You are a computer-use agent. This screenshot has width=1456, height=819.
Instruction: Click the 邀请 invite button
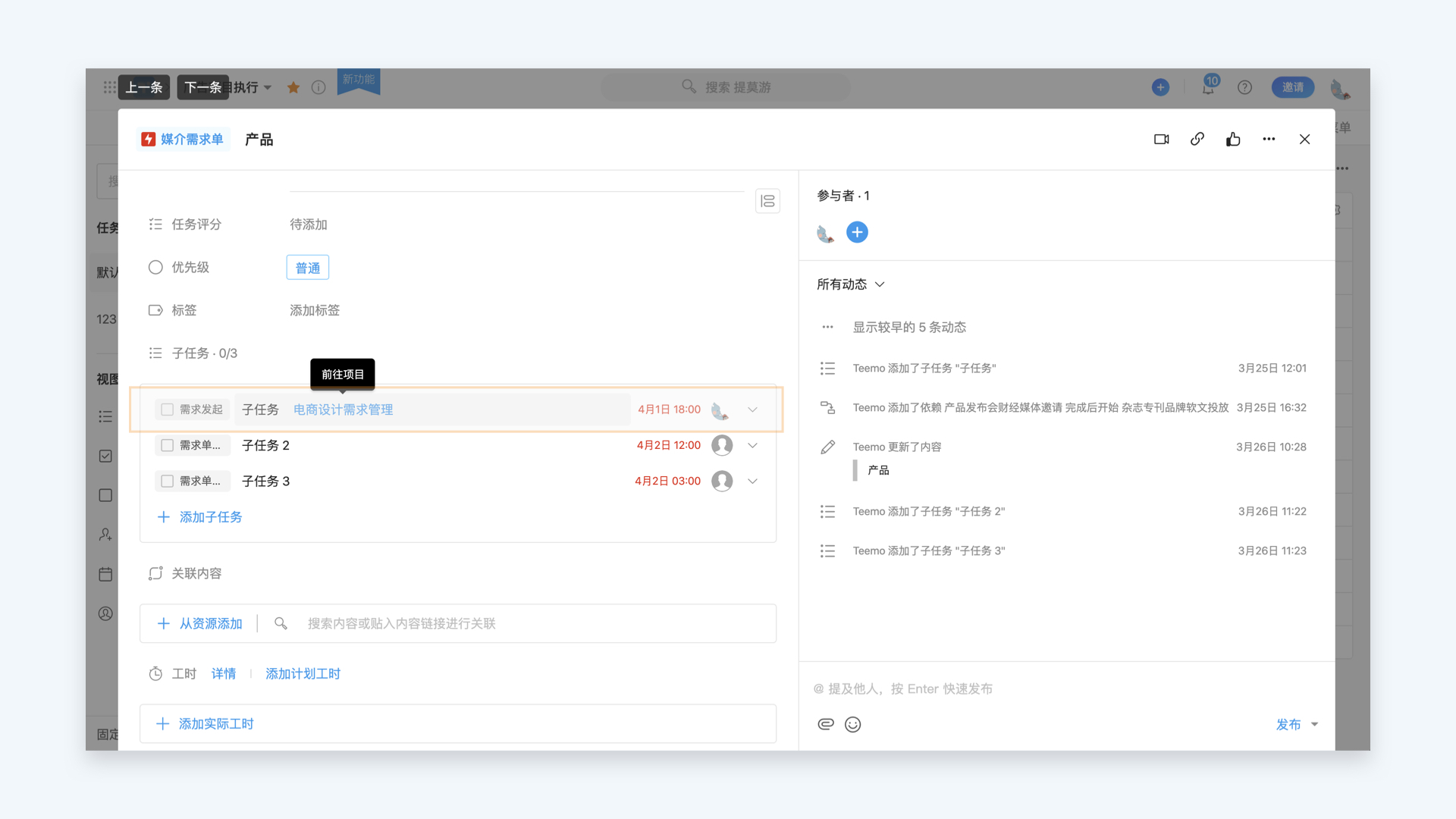[x=1293, y=87]
